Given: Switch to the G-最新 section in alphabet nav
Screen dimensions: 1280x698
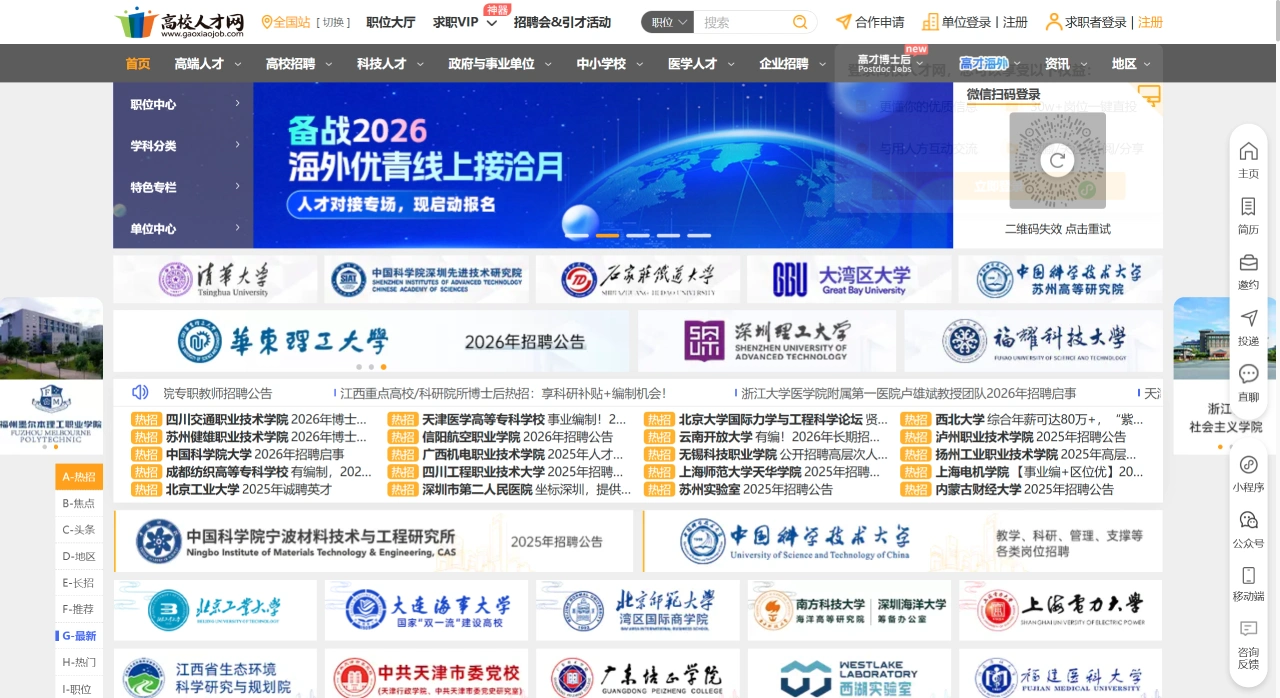Looking at the screenshot, I should point(78,636).
